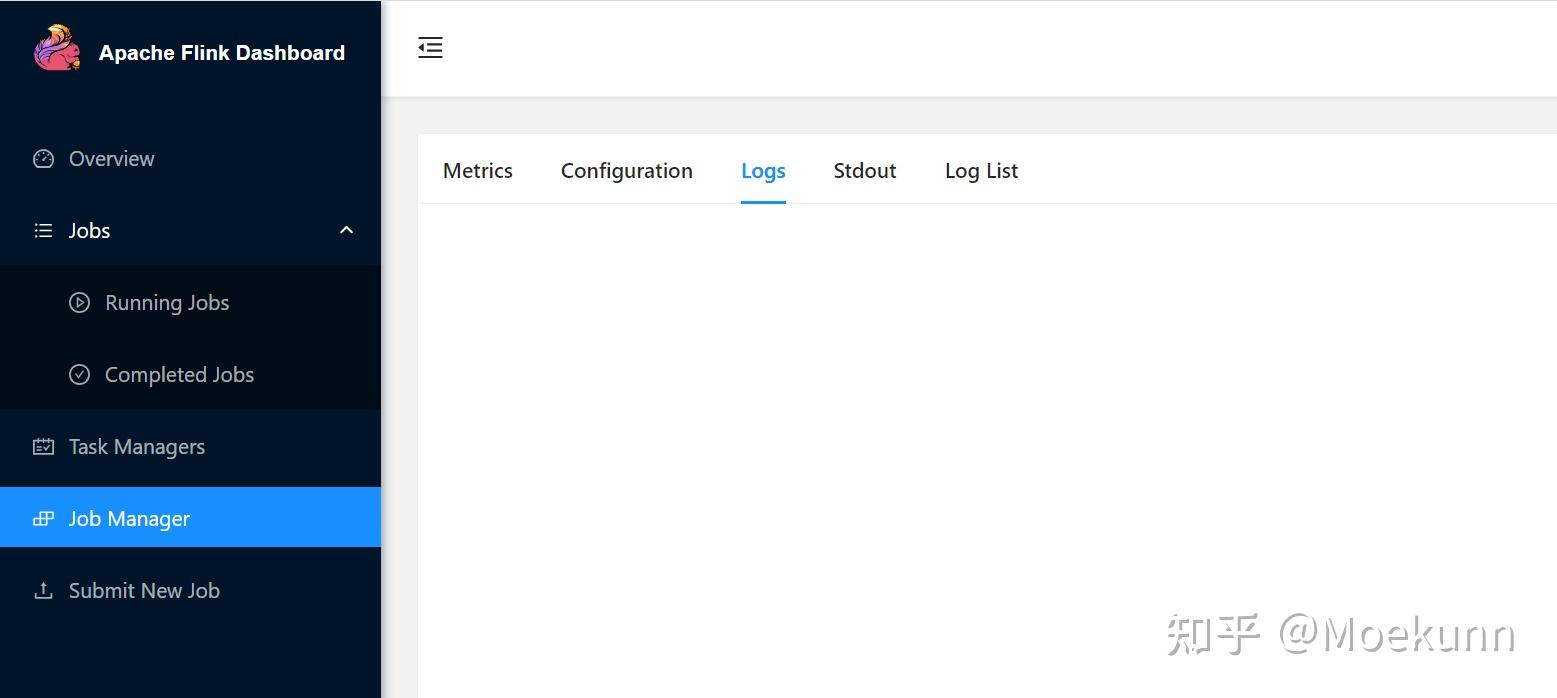
Task: Switch to the Metrics tab
Action: (478, 171)
